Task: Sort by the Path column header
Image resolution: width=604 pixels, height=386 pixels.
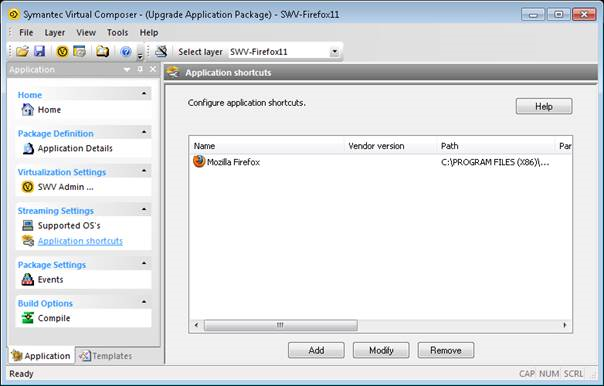Action: pos(496,146)
